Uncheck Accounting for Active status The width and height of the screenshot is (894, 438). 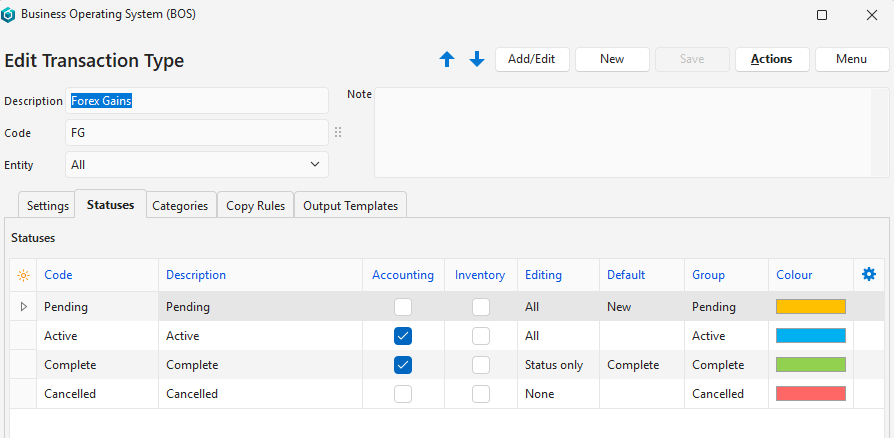[x=403, y=336]
